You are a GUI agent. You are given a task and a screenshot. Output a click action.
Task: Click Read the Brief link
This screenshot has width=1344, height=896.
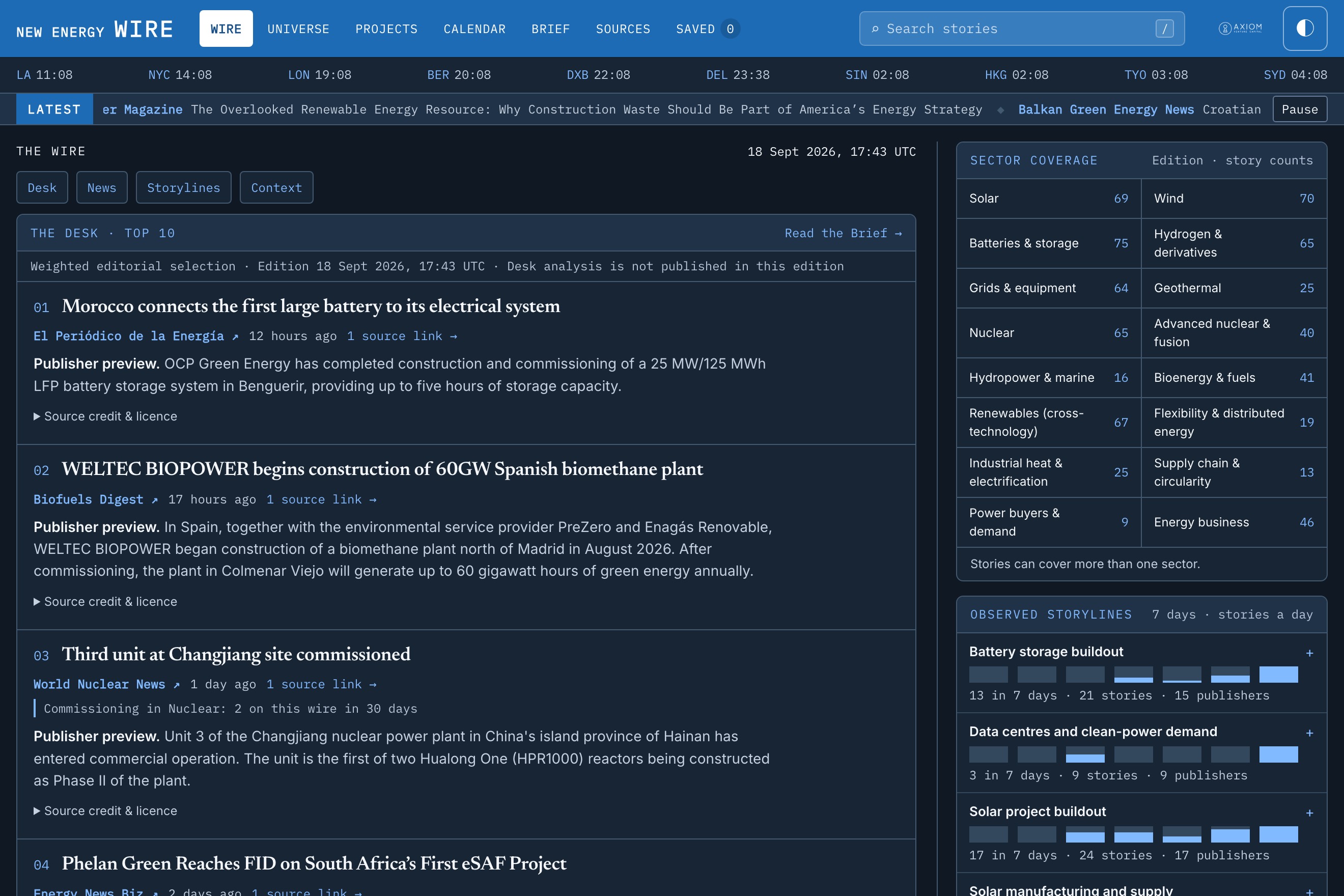tap(843, 233)
